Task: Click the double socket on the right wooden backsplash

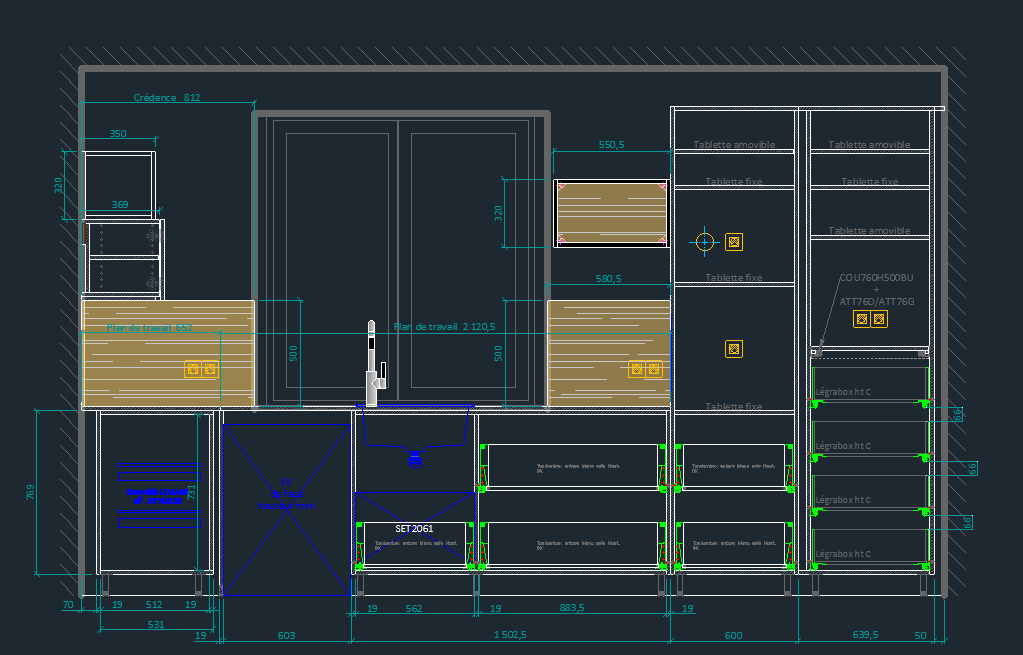Action: pos(645,368)
